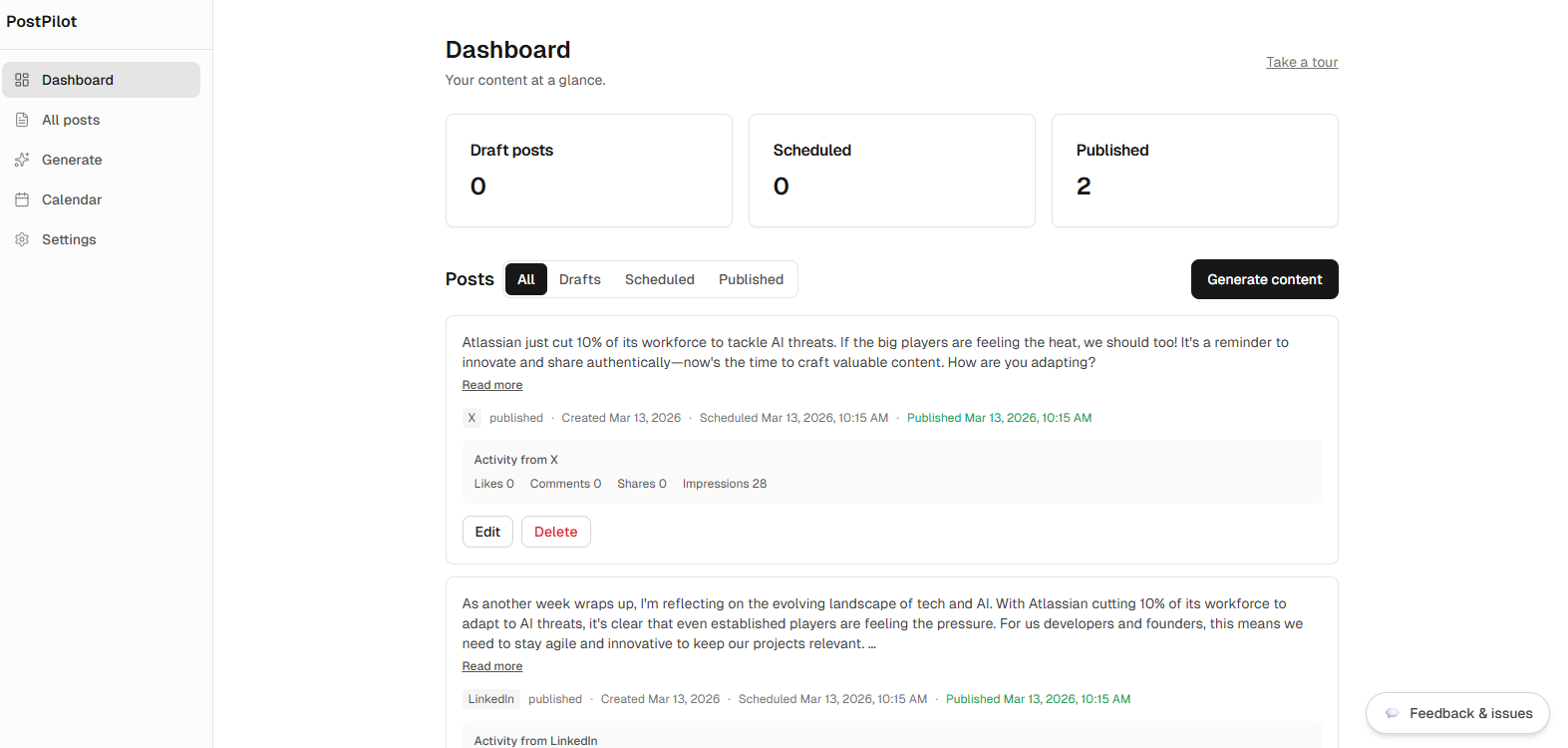
Task: Switch to the Scheduled tab
Action: (x=660, y=279)
